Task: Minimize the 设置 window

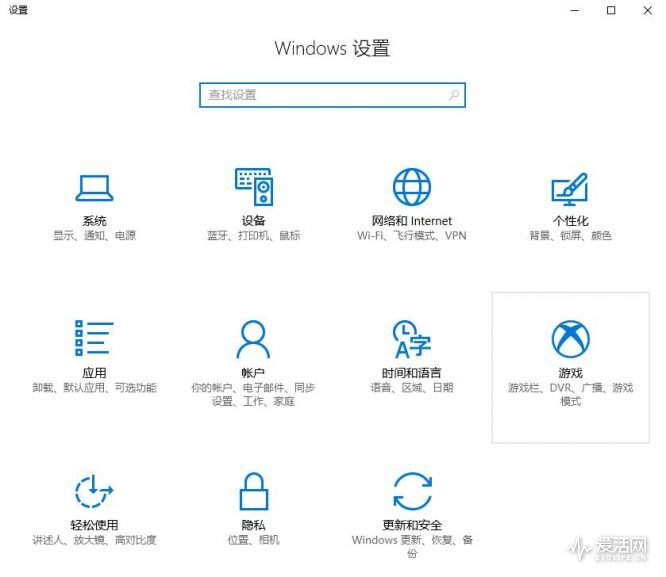Action: [575, 10]
